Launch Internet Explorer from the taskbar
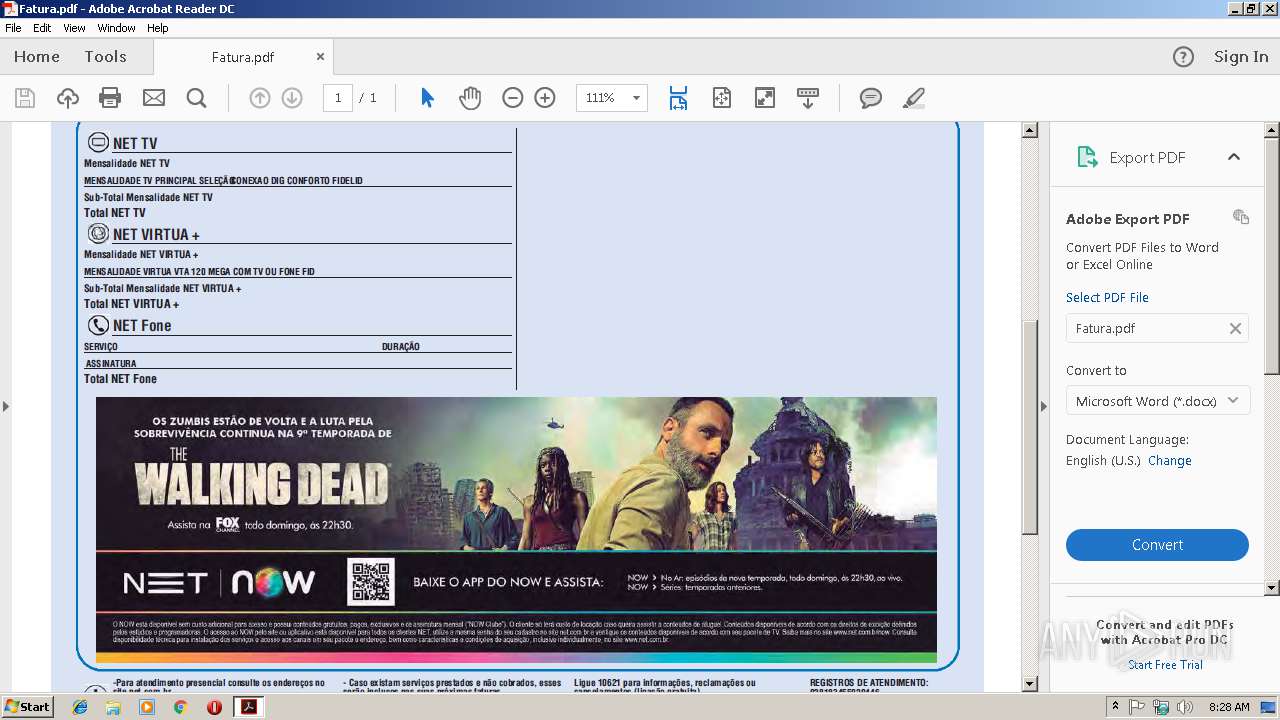Viewport: 1280px width, 720px height. click(80, 707)
